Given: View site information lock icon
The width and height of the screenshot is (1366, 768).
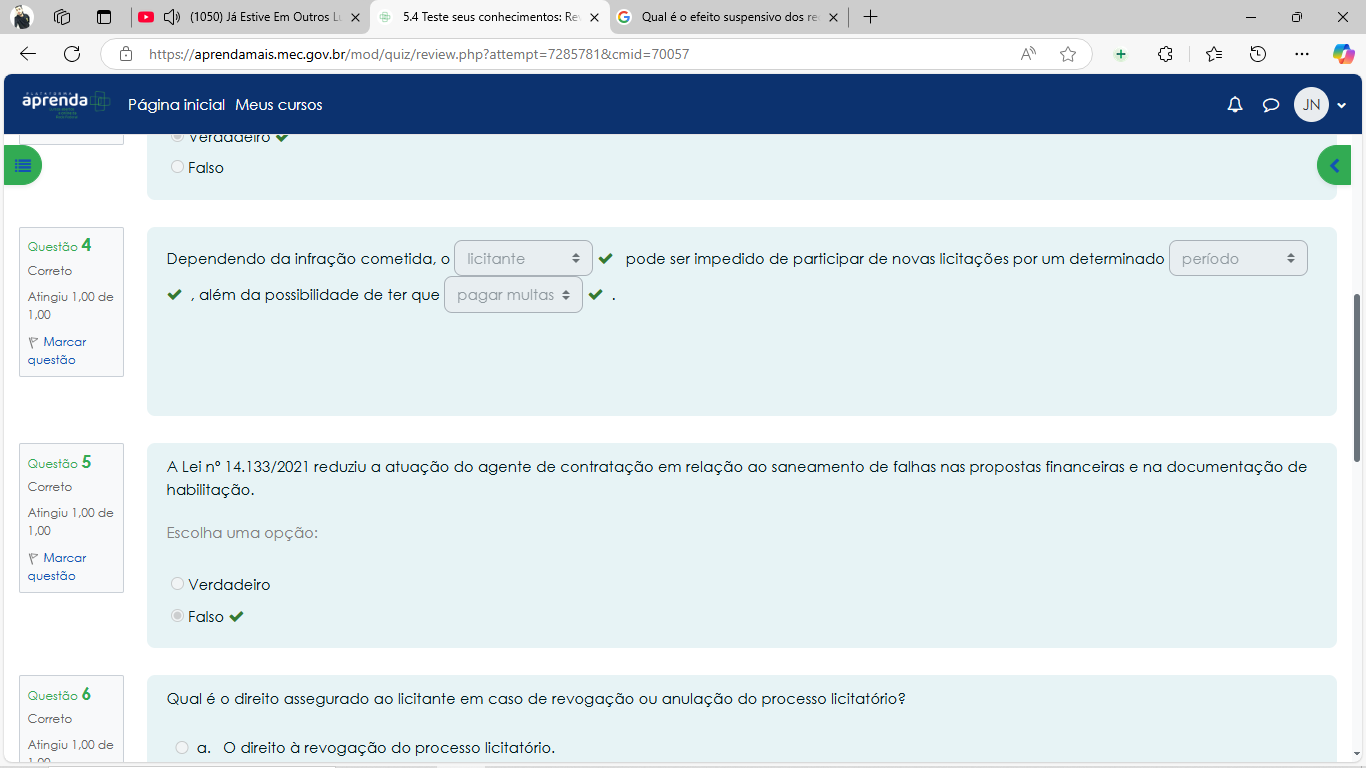Looking at the screenshot, I should 126,54.
